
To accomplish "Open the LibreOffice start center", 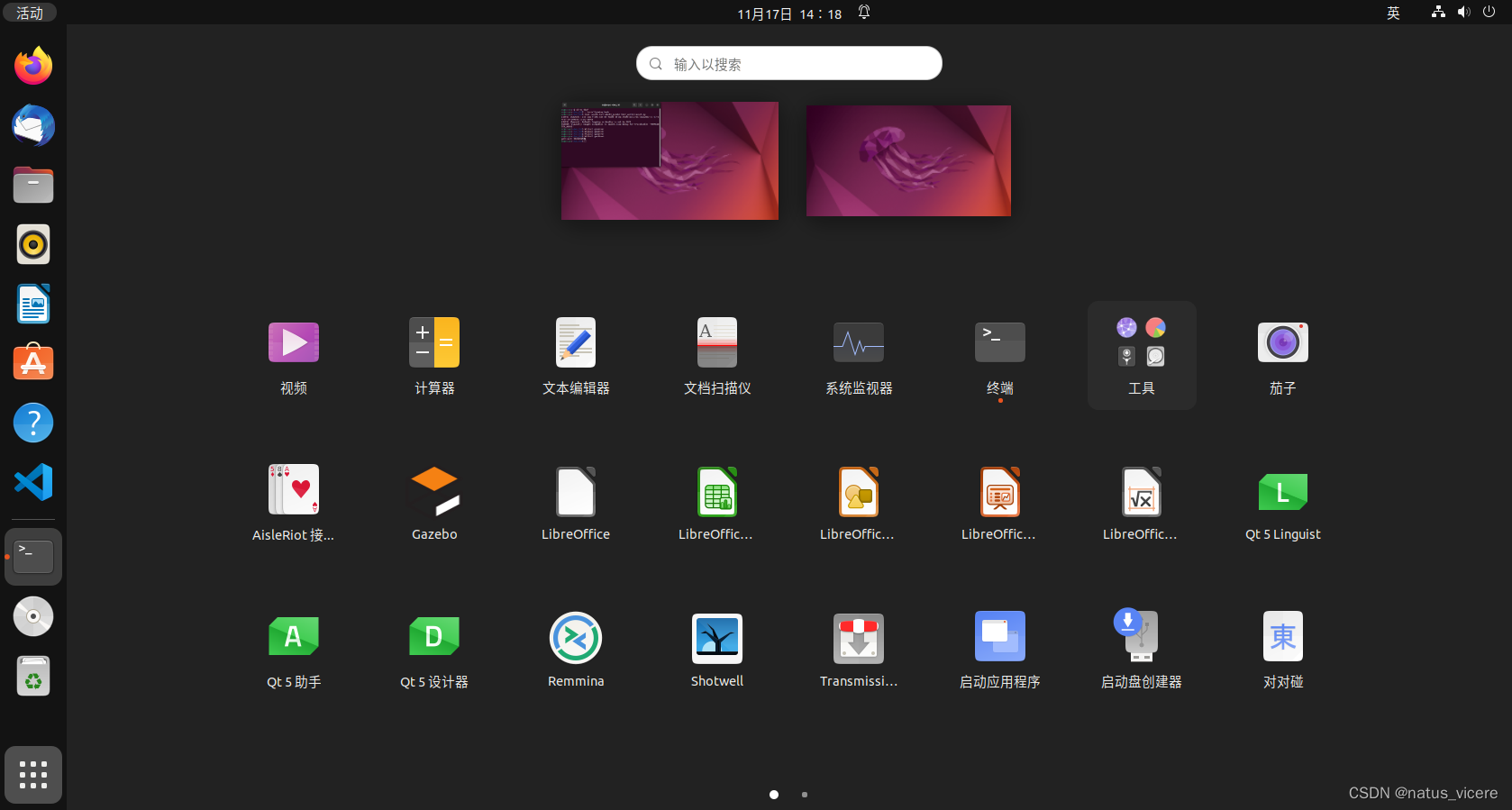I will click(576, 502).
